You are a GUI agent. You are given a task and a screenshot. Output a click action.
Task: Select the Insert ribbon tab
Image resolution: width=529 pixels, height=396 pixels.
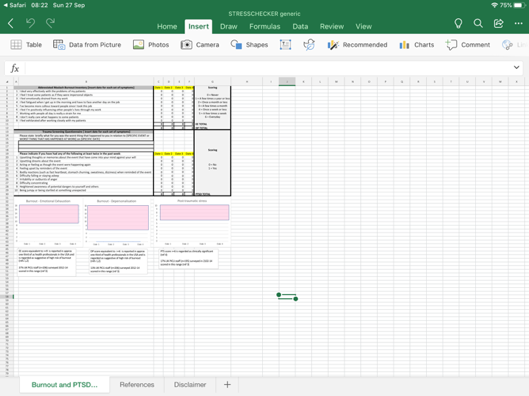point(198,26)
